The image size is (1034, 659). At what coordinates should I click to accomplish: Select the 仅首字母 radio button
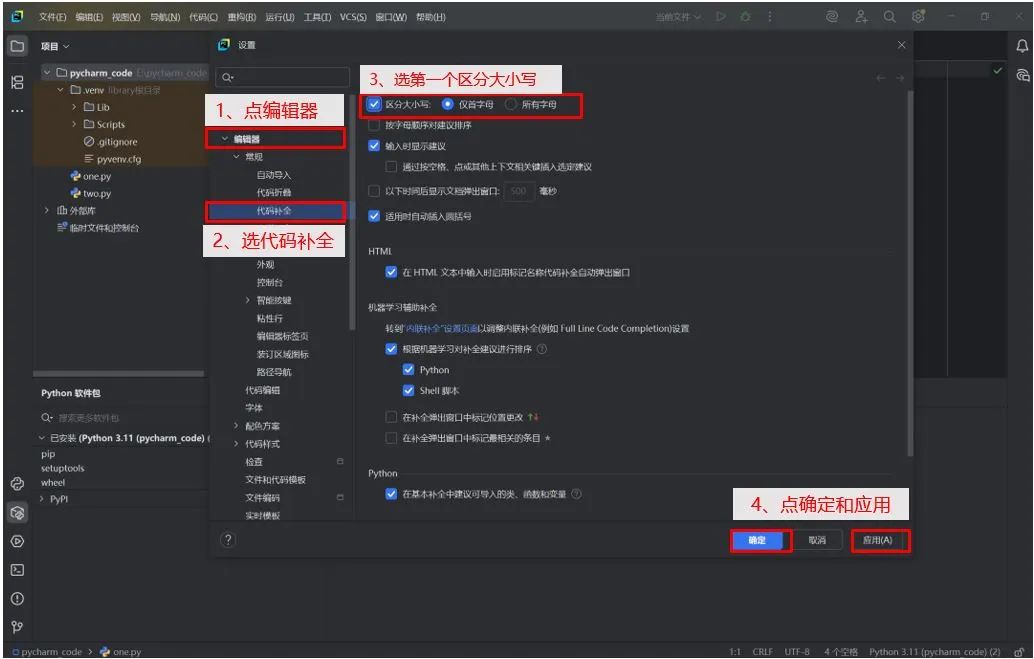pyautogui.click(x=448, y=104)
